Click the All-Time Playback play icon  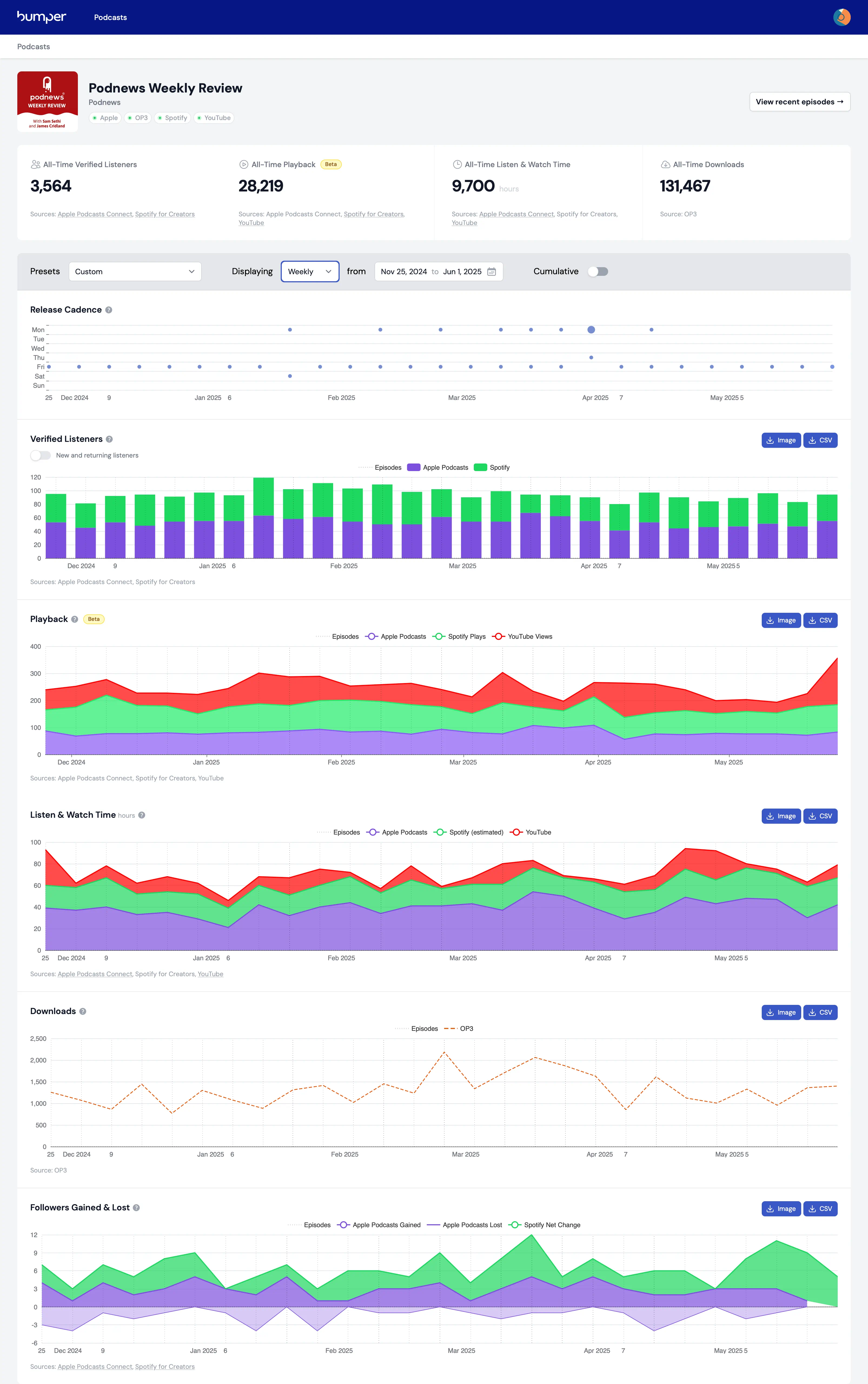tap(243, 164)
